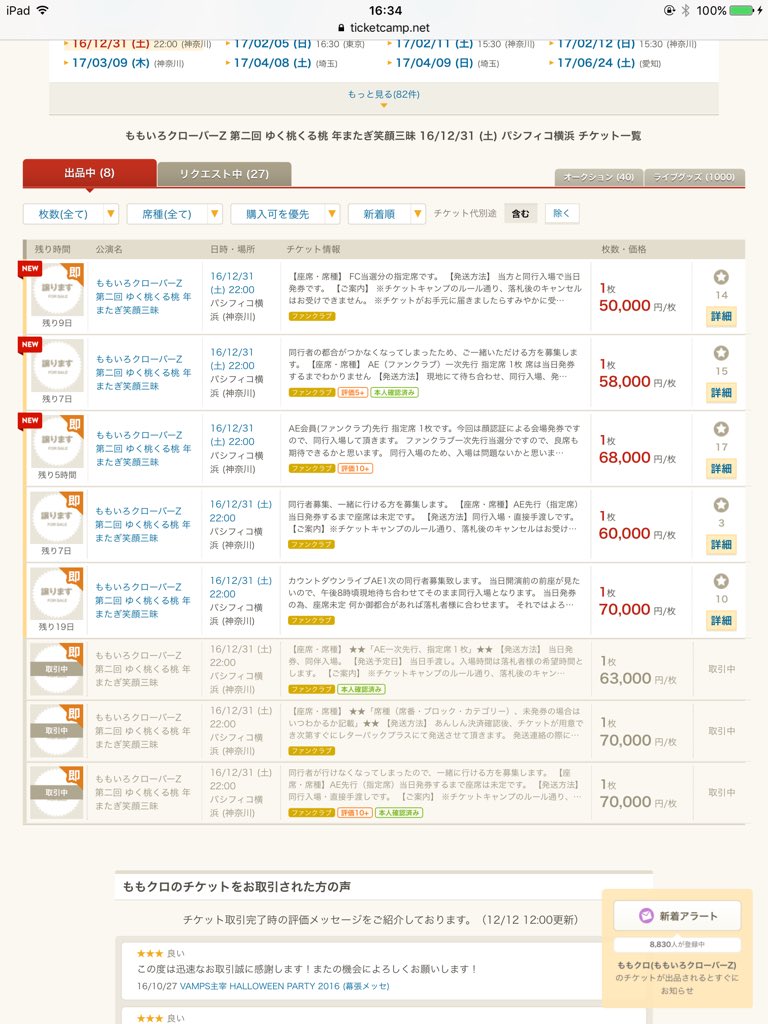The height and width of the screenshot is (1024, 768).
Task: Click the 残り時間 column header
Action: coord(52,249)
